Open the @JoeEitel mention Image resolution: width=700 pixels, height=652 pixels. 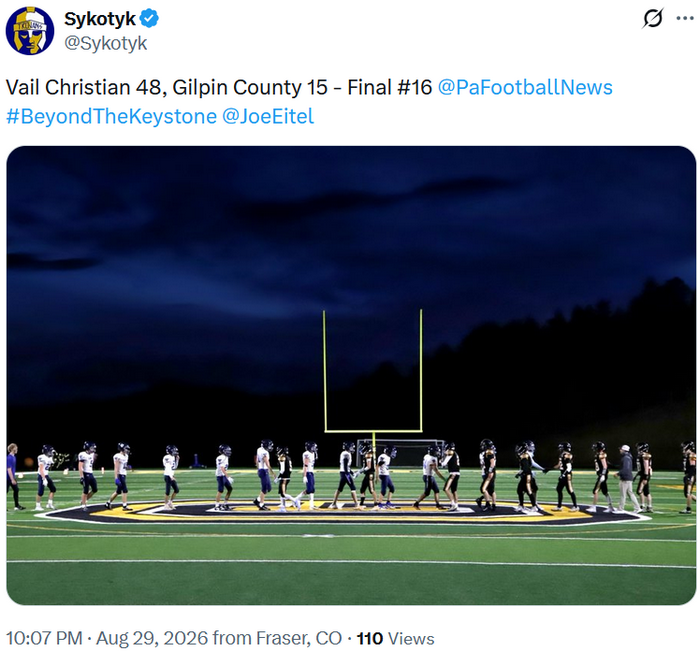click(268, 117)
